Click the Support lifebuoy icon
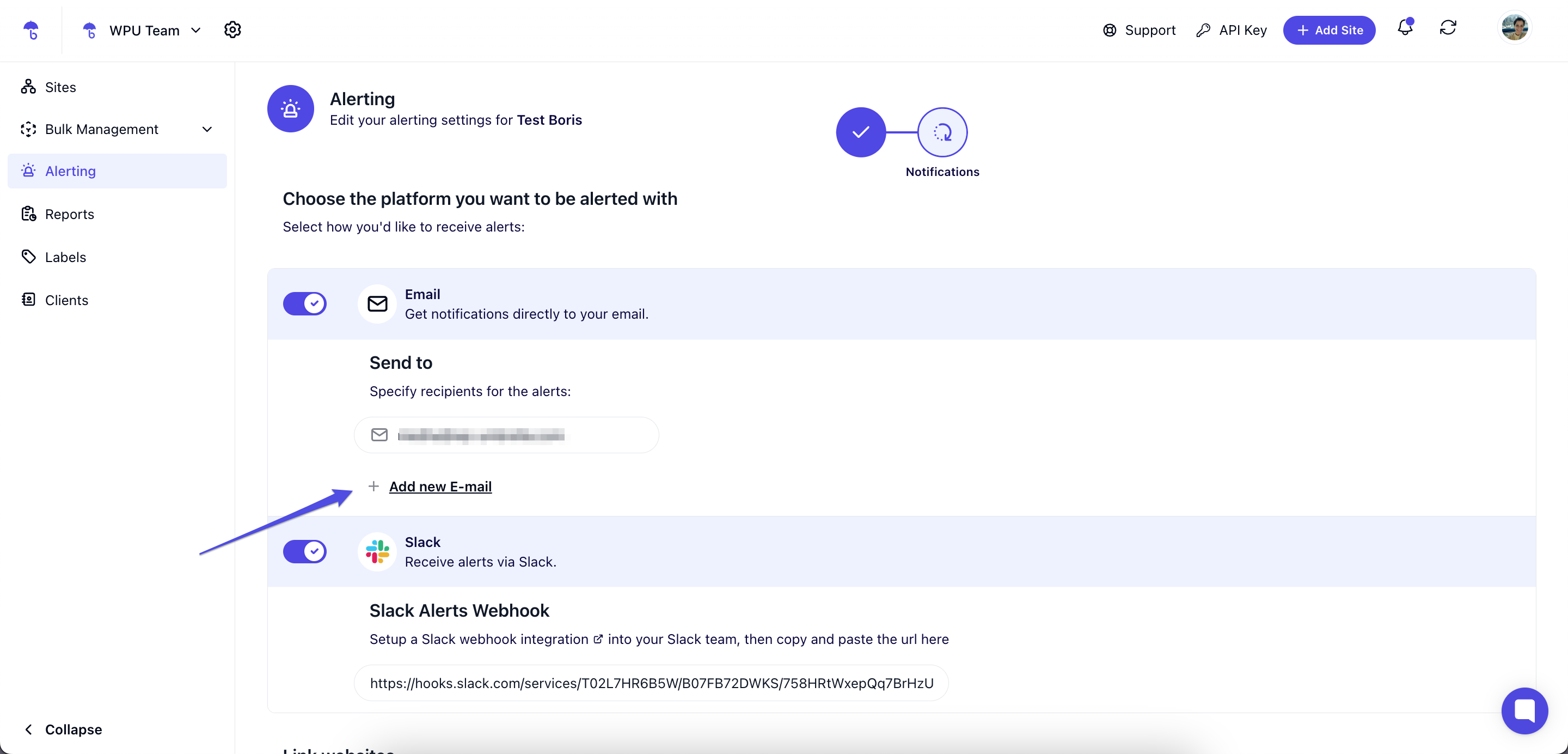1568x754 pixels. [1109, 31]
